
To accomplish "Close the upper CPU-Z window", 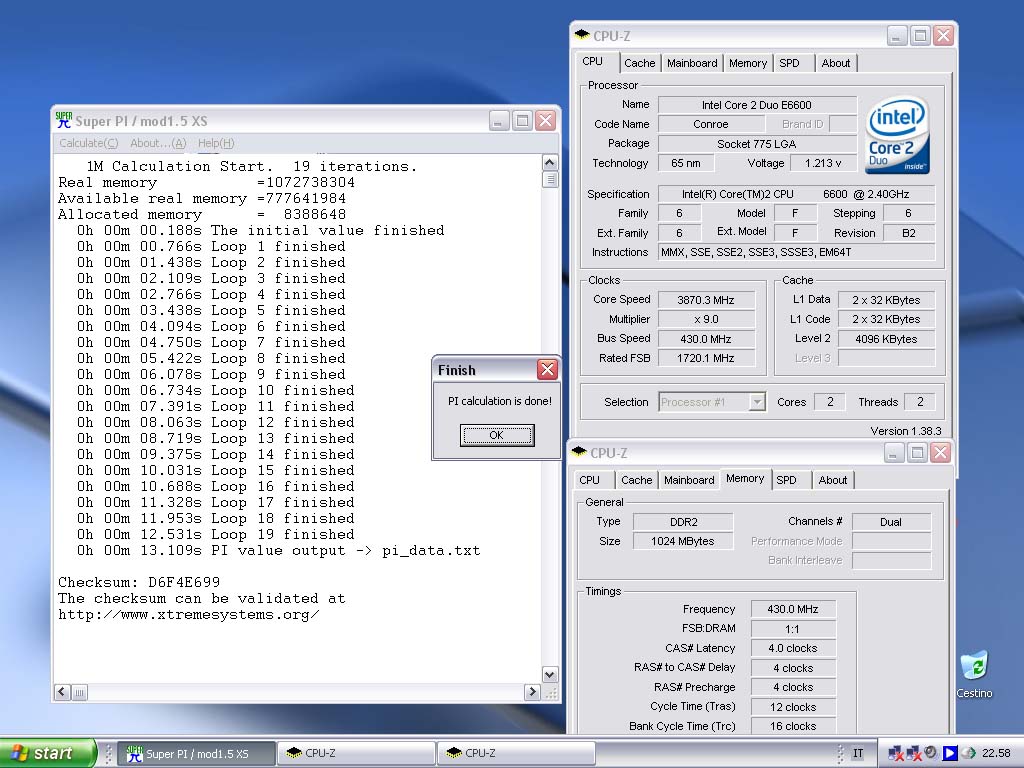I will 943,36.
